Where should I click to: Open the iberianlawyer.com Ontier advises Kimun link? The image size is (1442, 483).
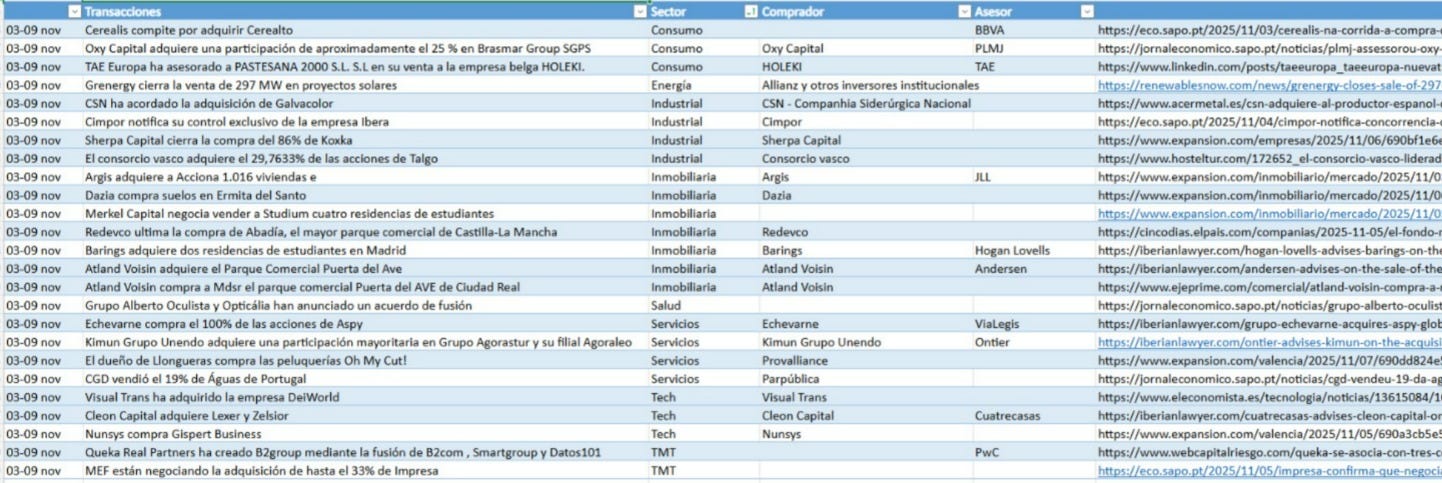1269,342
